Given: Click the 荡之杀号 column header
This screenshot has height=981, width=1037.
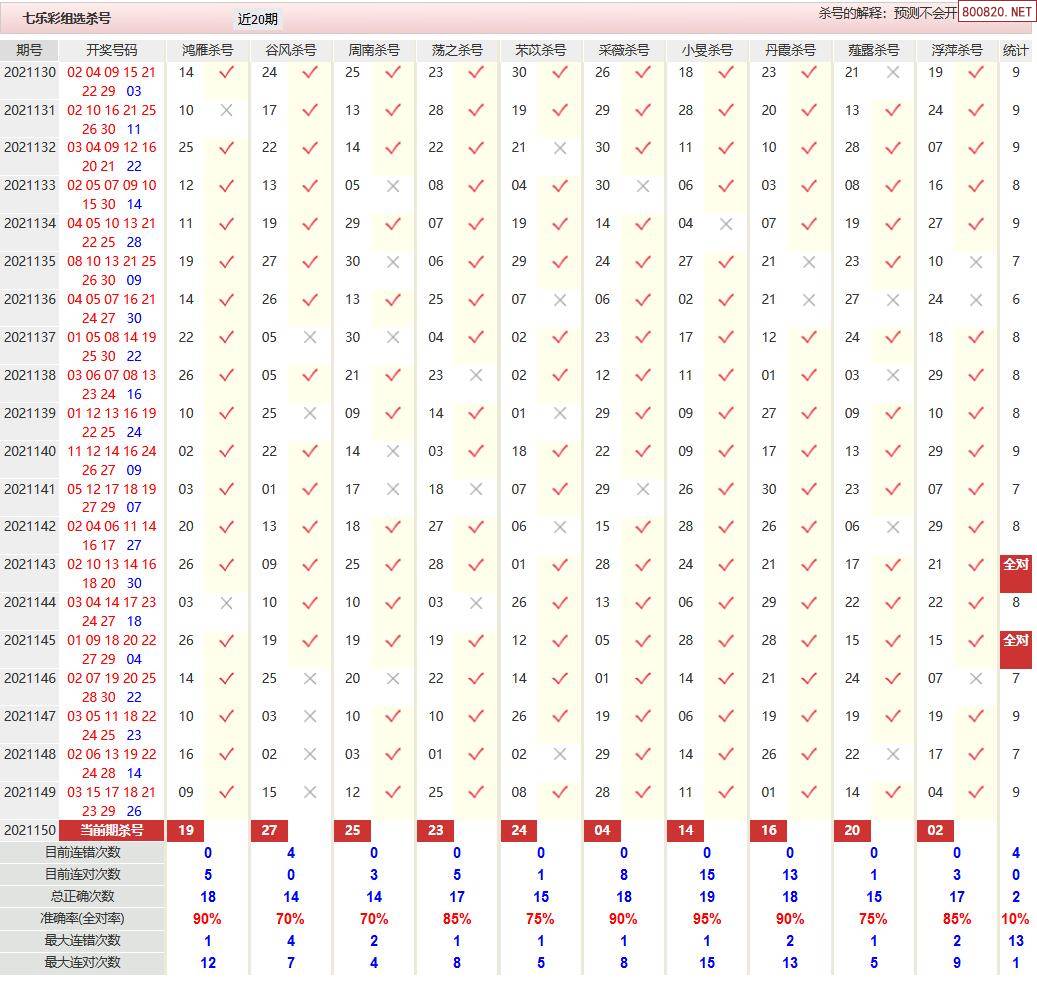Looking at the screenshot, I should point(457,50).
